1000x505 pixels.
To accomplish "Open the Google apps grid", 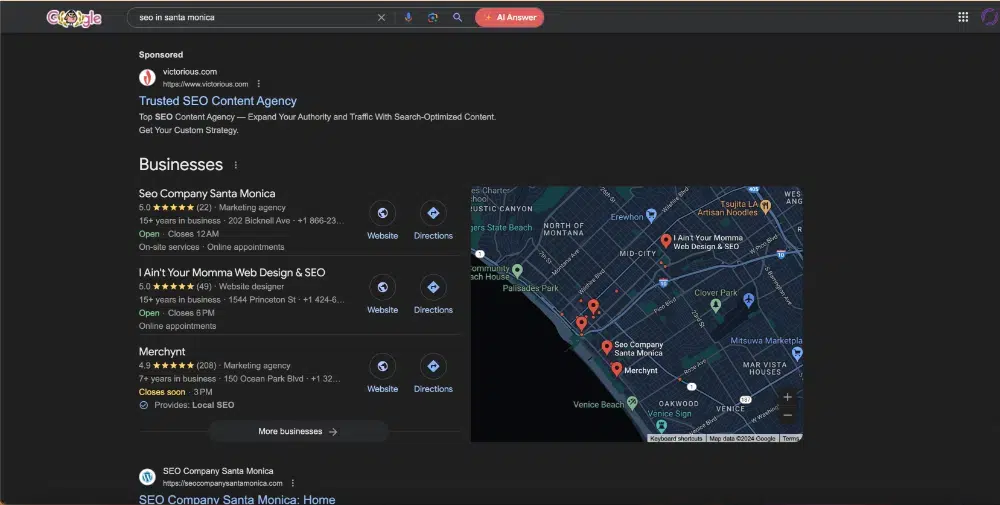I will click(963, 17).
